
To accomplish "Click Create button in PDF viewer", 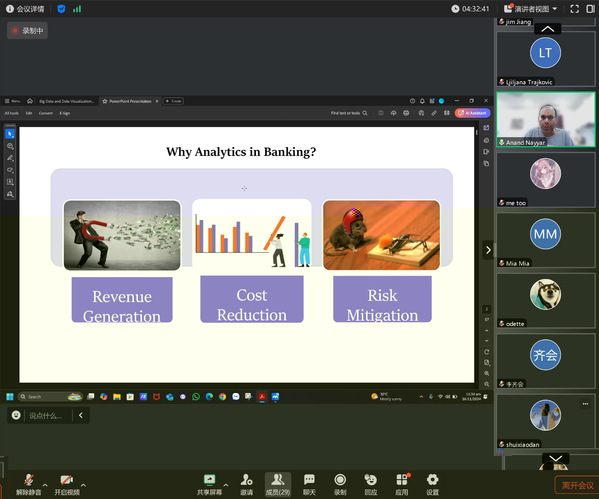I will (x=173, y=101).
